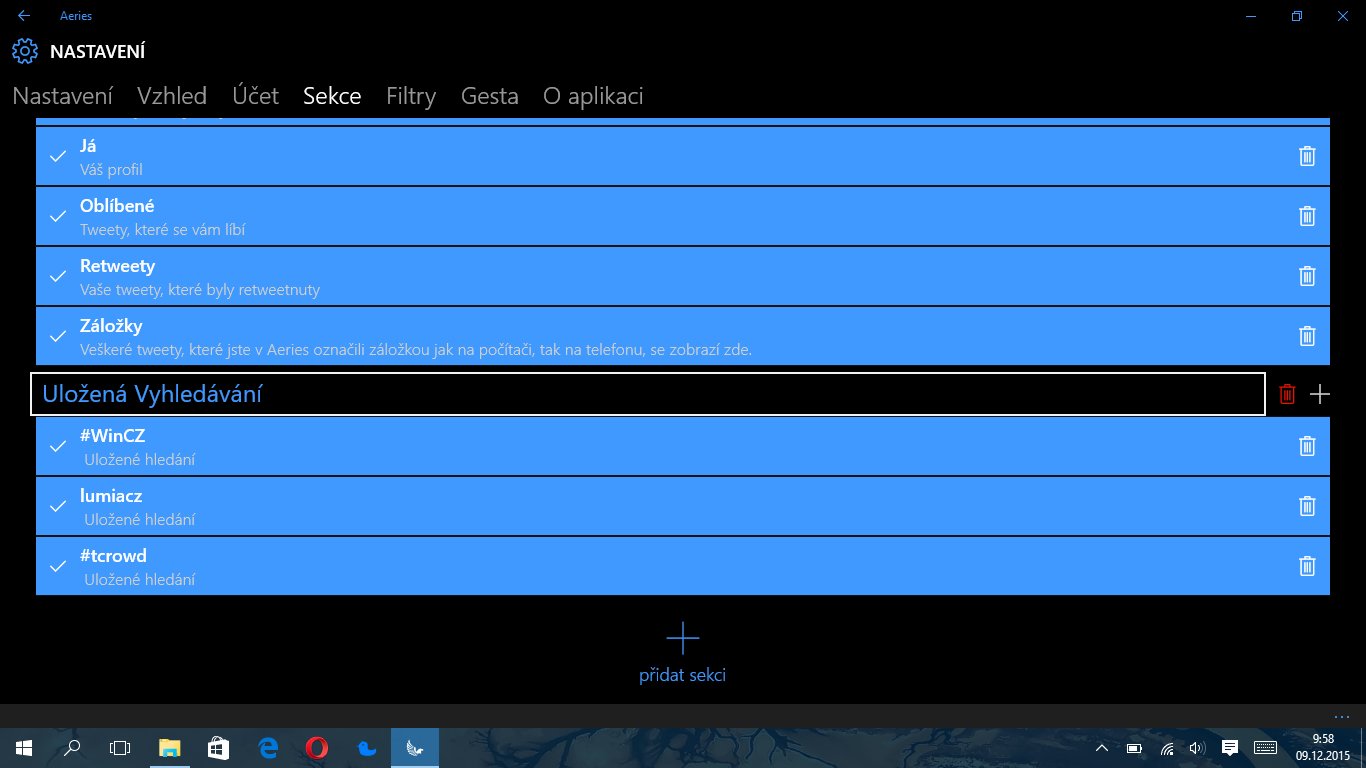Delete the lumiacz saved search
The width and height of the screenshot is (1366, 768).
[x=1306, y=506]
